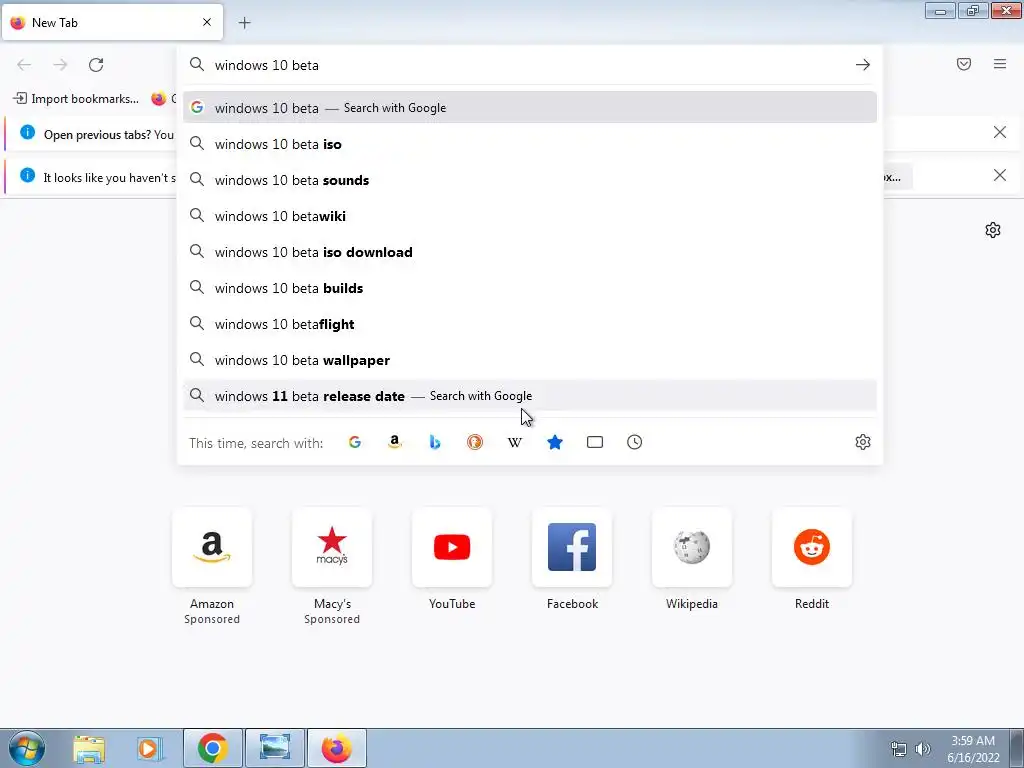The height and width of the screenshot is (768, 1024).
Task: Click Import bookmarks button
Action: click(76, 99)
